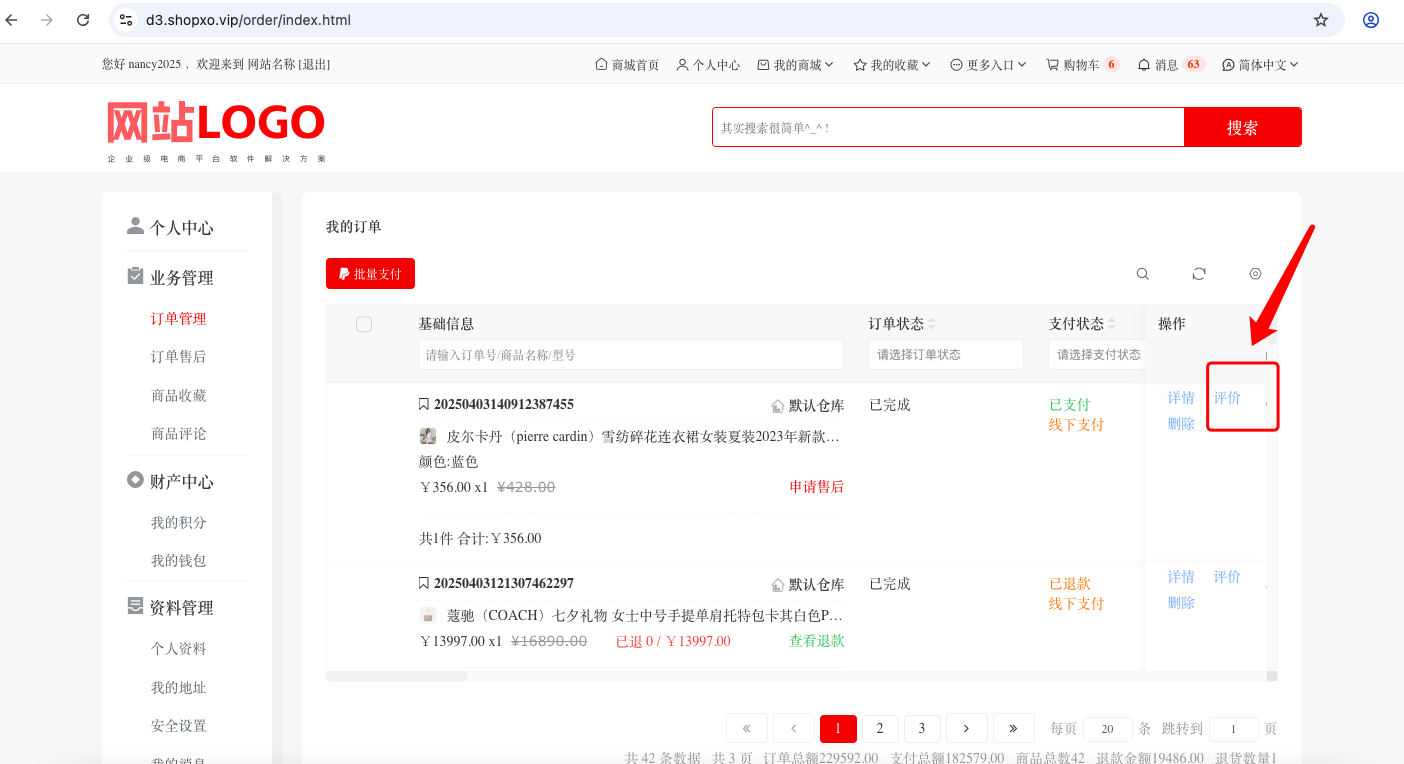Focus the 请输入订单号 filter input
Viewport: 1404px width, 764px height.
coord(631,355)
